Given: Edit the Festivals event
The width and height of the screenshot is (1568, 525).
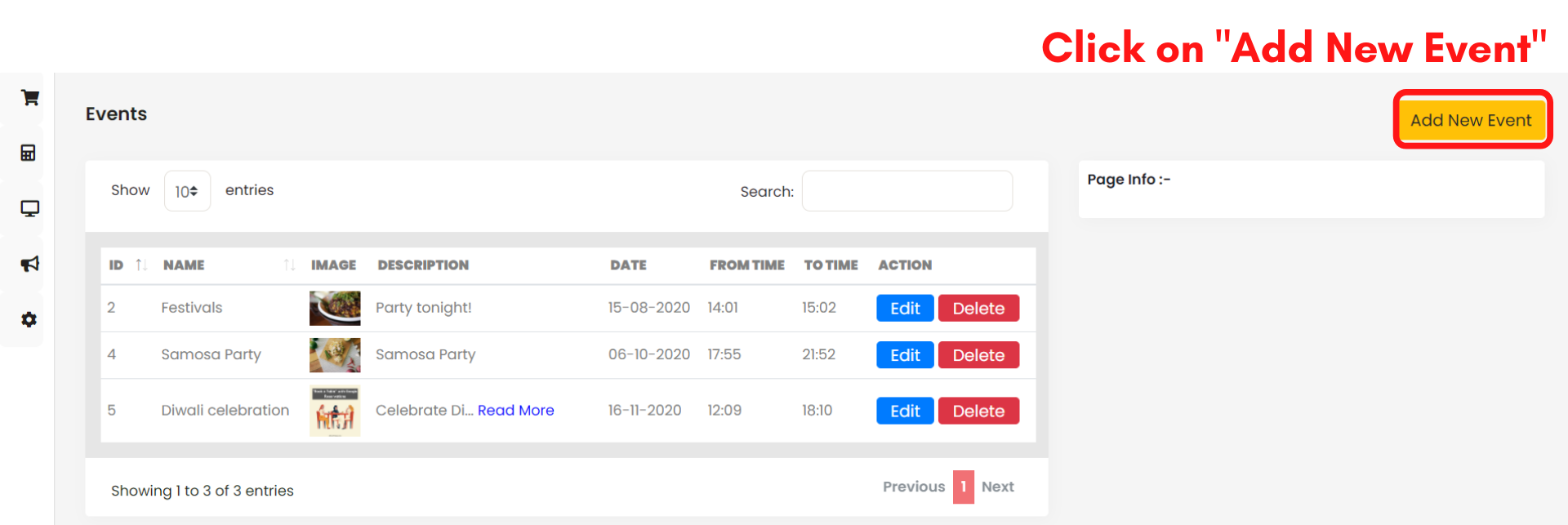Looking at the screenshot, I should coord(904,309).
